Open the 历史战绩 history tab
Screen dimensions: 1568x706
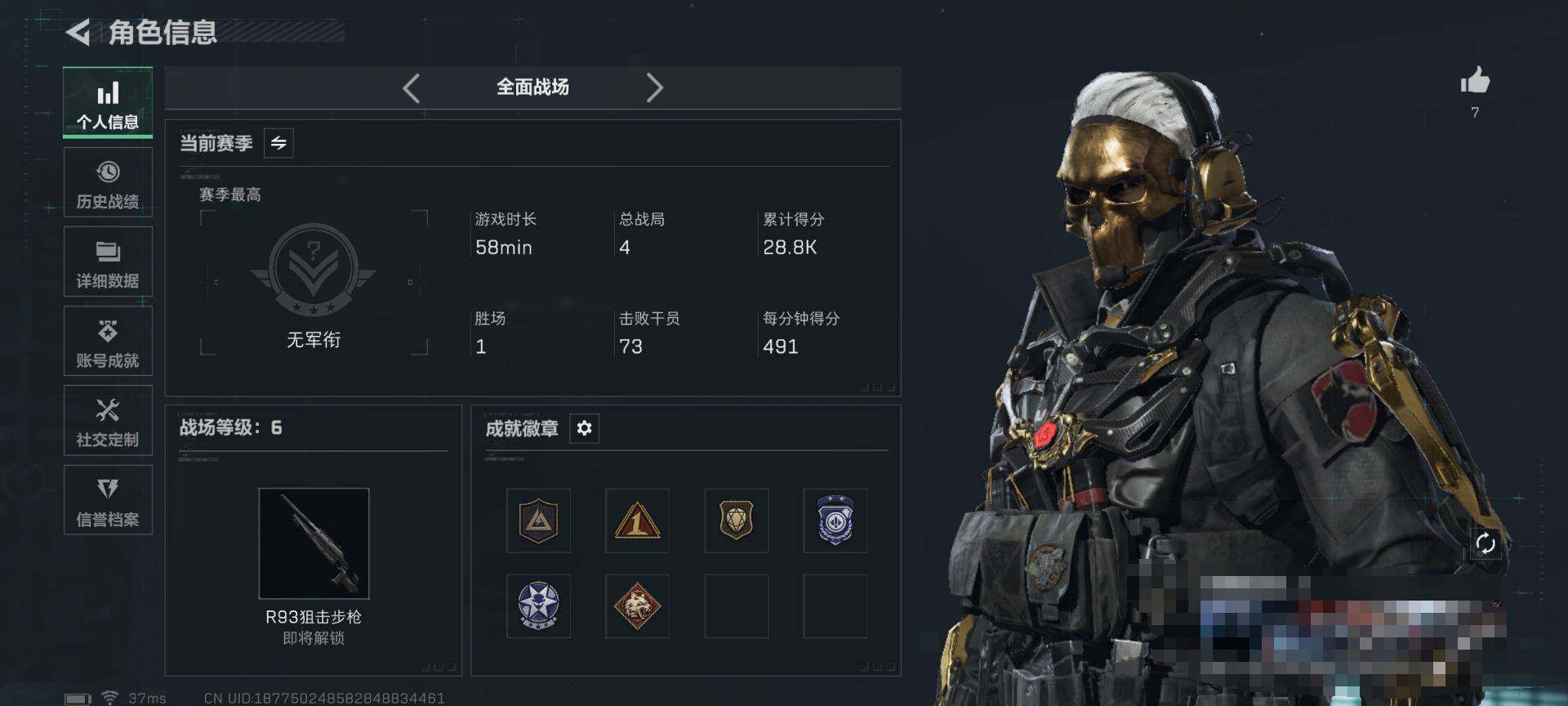[x=108, y=183]
